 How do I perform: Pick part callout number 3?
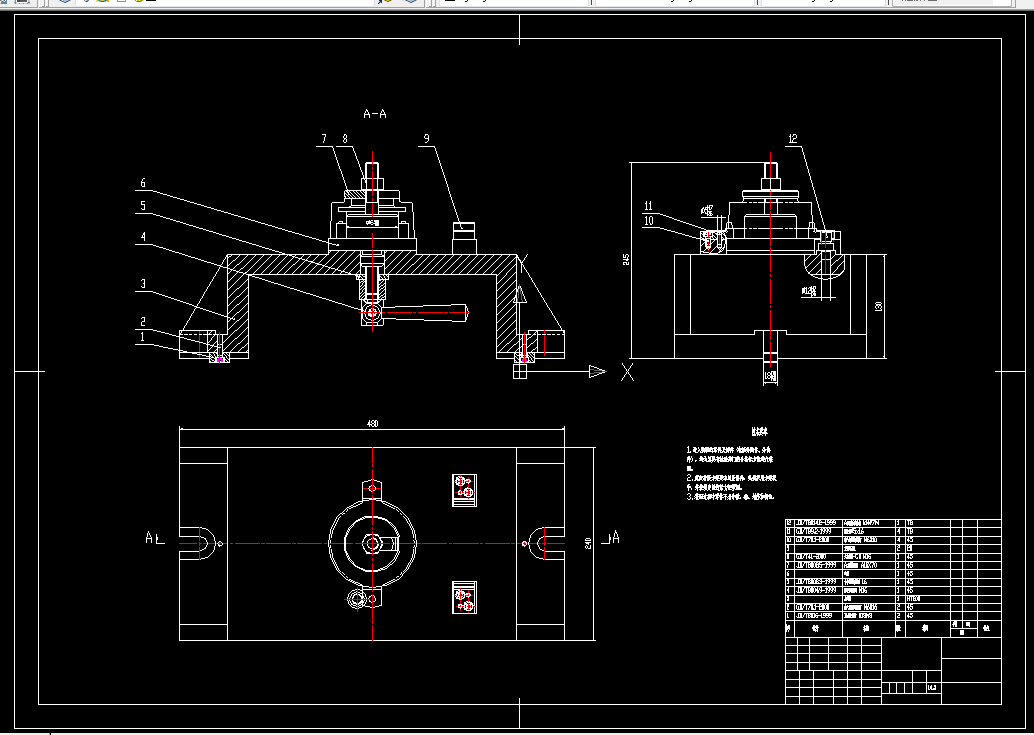(142, 283)
